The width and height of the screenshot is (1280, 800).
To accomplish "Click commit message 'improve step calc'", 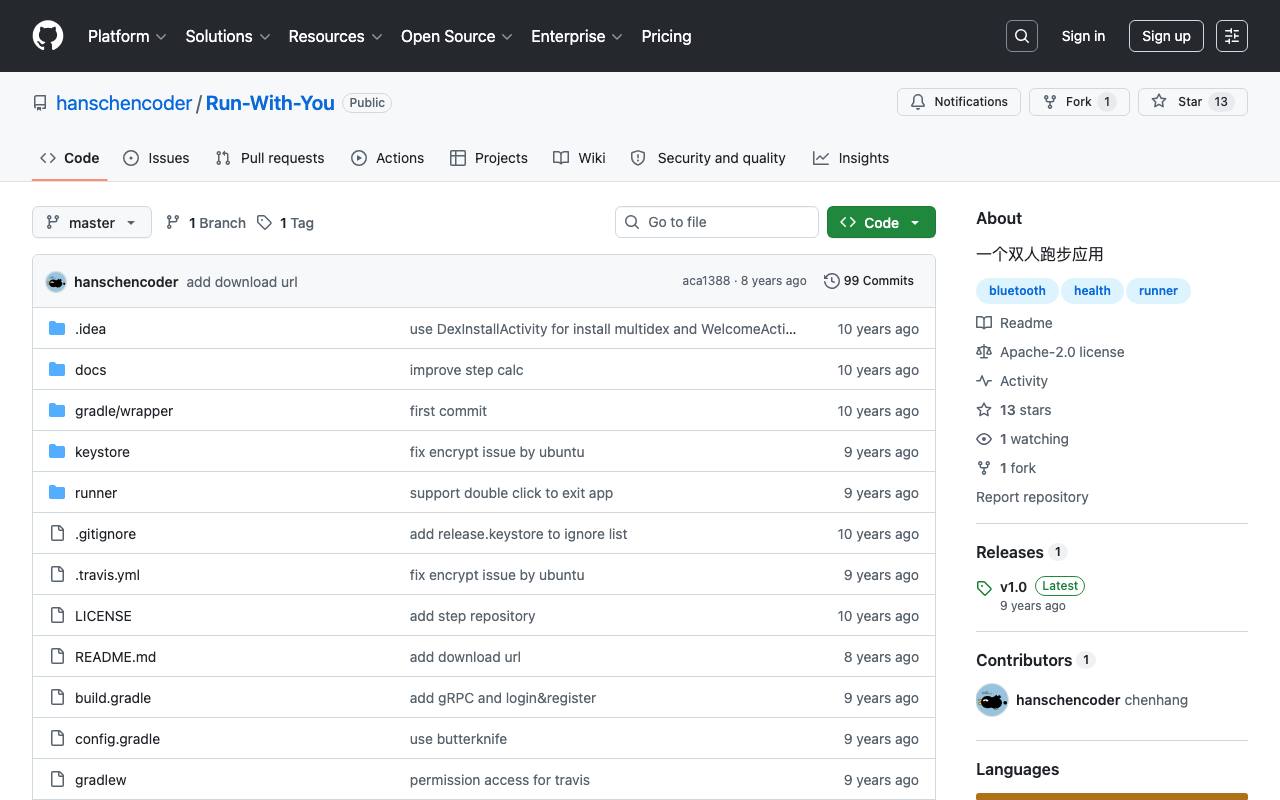I will pos(466,370).
